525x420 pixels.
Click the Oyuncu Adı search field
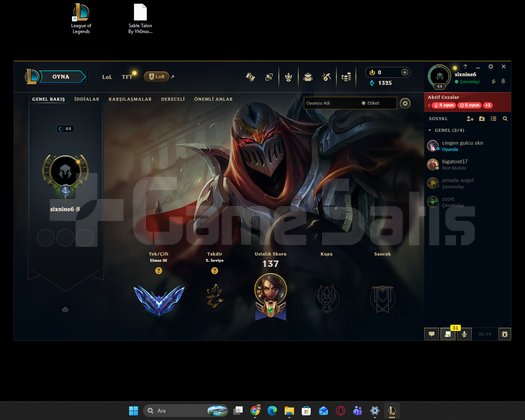(331, 103)
